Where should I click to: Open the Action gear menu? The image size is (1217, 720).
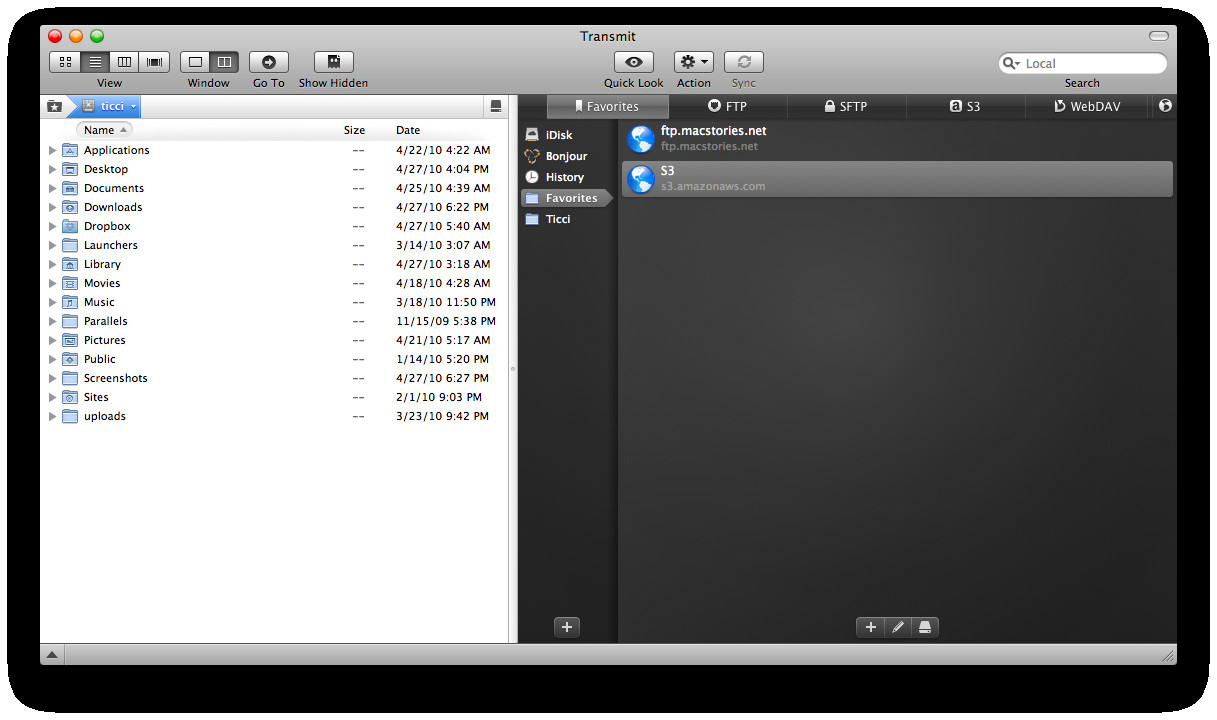(694, 62)
